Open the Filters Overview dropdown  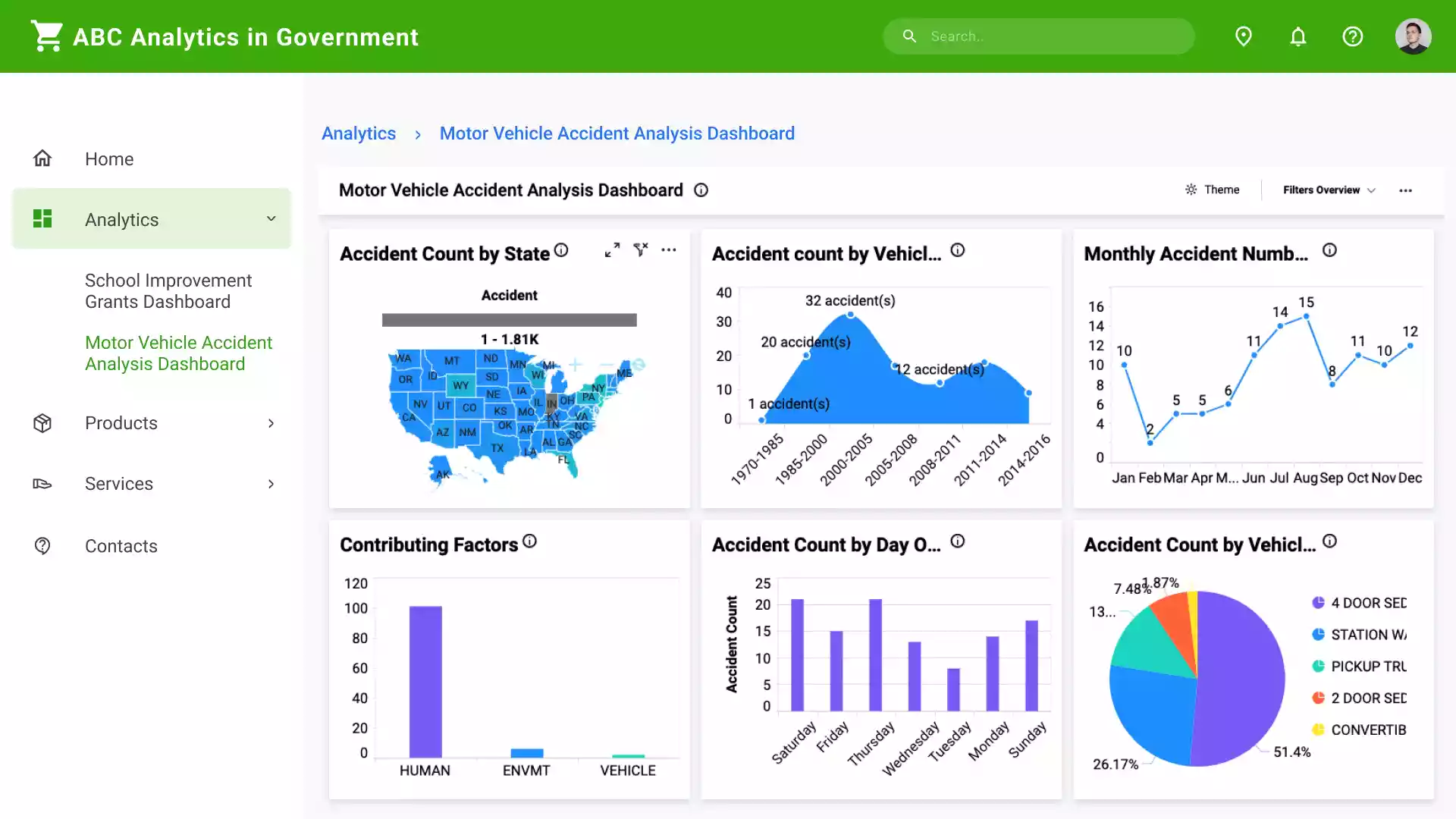pos(1329,190)
